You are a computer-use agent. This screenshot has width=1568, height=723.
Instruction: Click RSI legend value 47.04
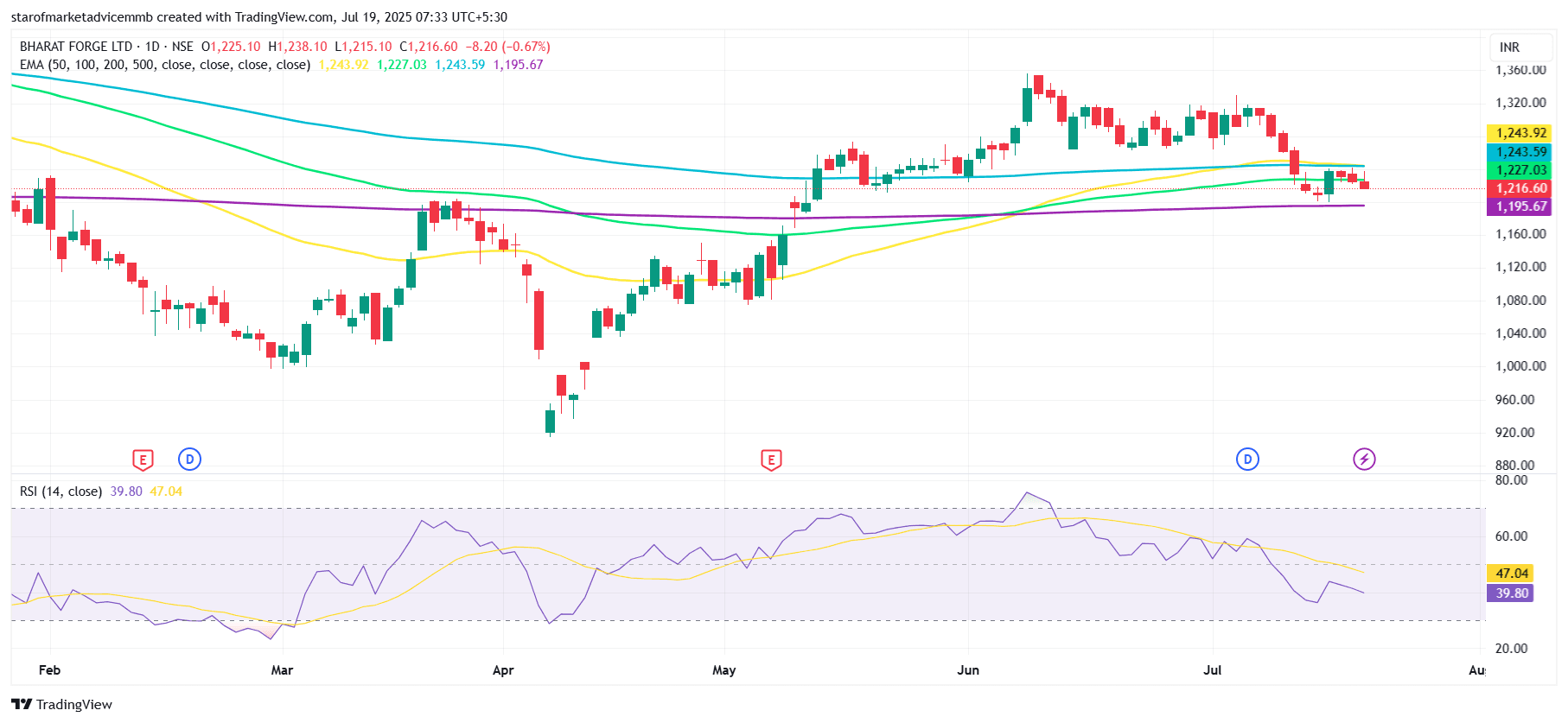pyautogui.click(x=166, y=492)
